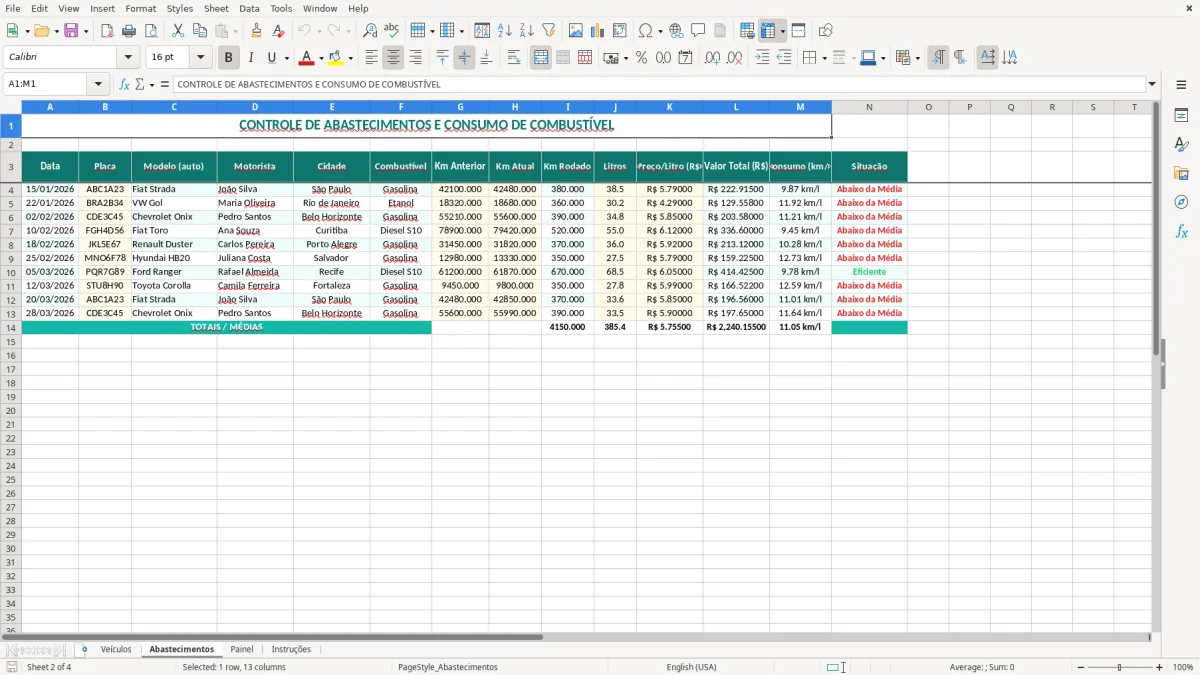Toggle Align Right
This screenshot has height=675, width=1200.
(x=415, y=58)
